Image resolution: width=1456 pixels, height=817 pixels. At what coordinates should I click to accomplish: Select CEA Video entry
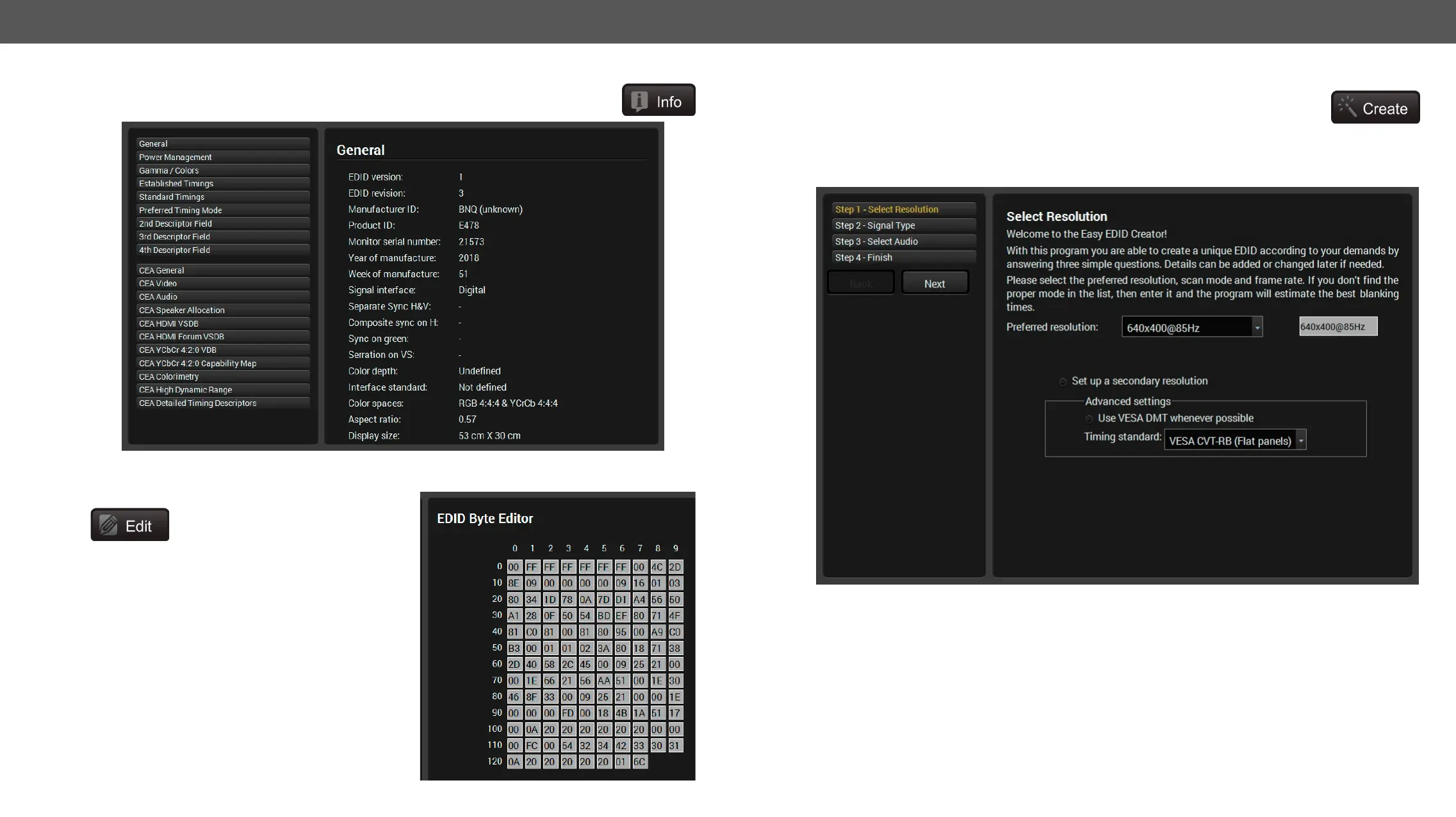pos(223,283)
